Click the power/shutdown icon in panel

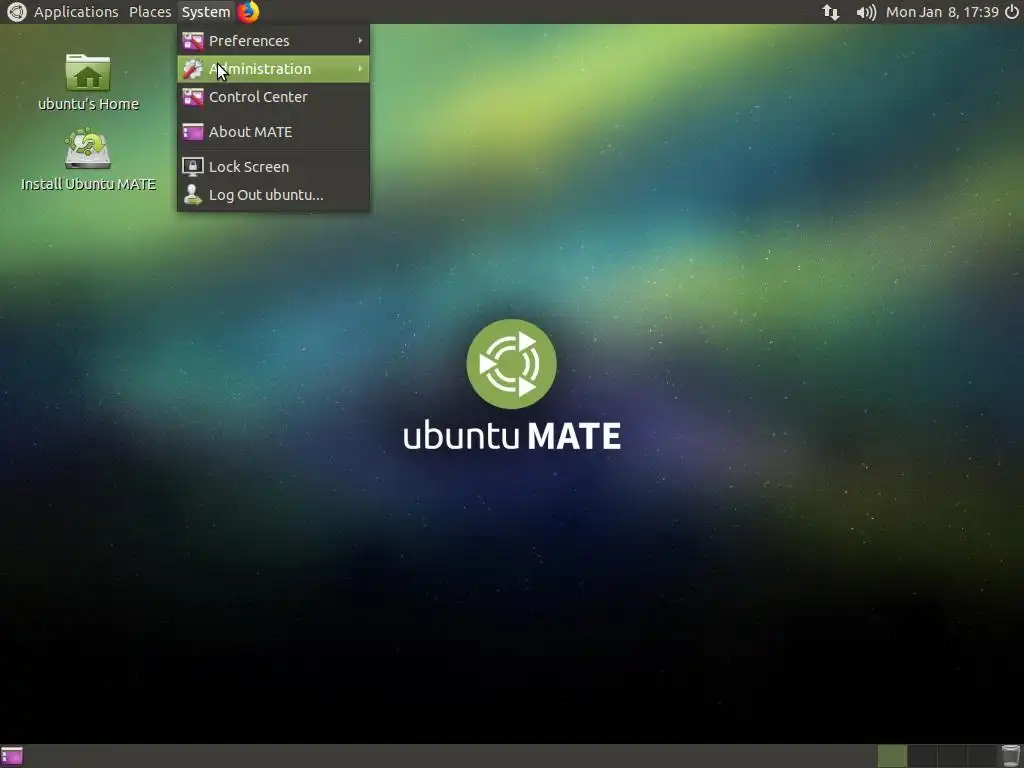coord(1012,12)
